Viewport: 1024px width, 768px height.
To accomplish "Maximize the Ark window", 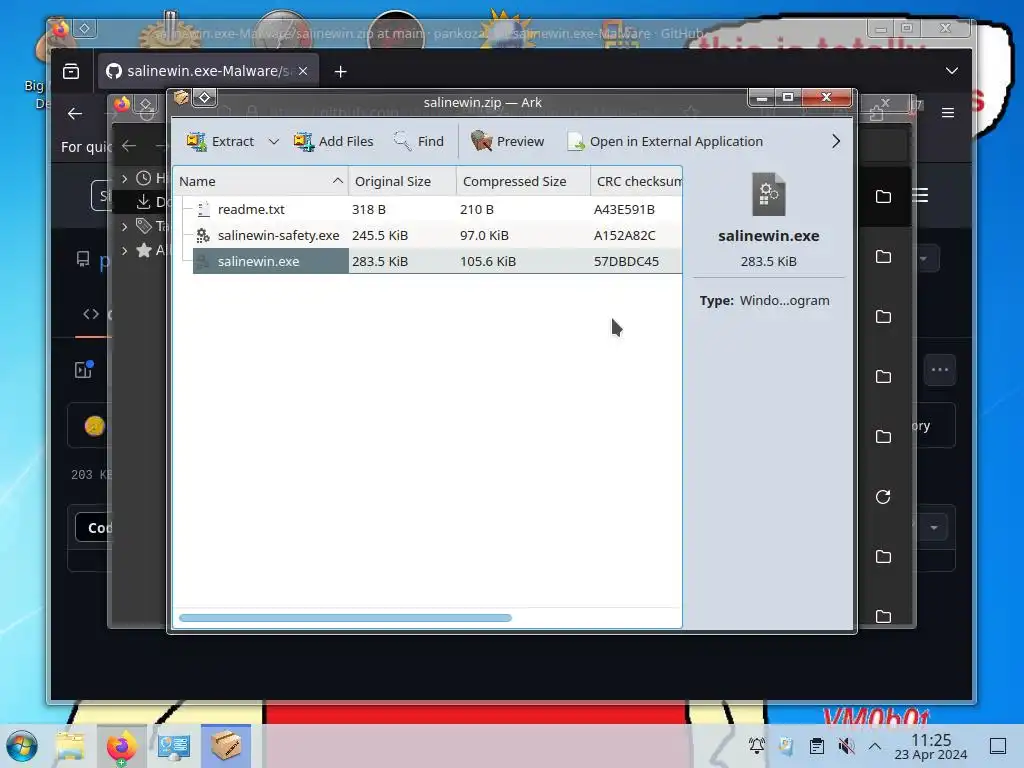I will coord(788,97).
